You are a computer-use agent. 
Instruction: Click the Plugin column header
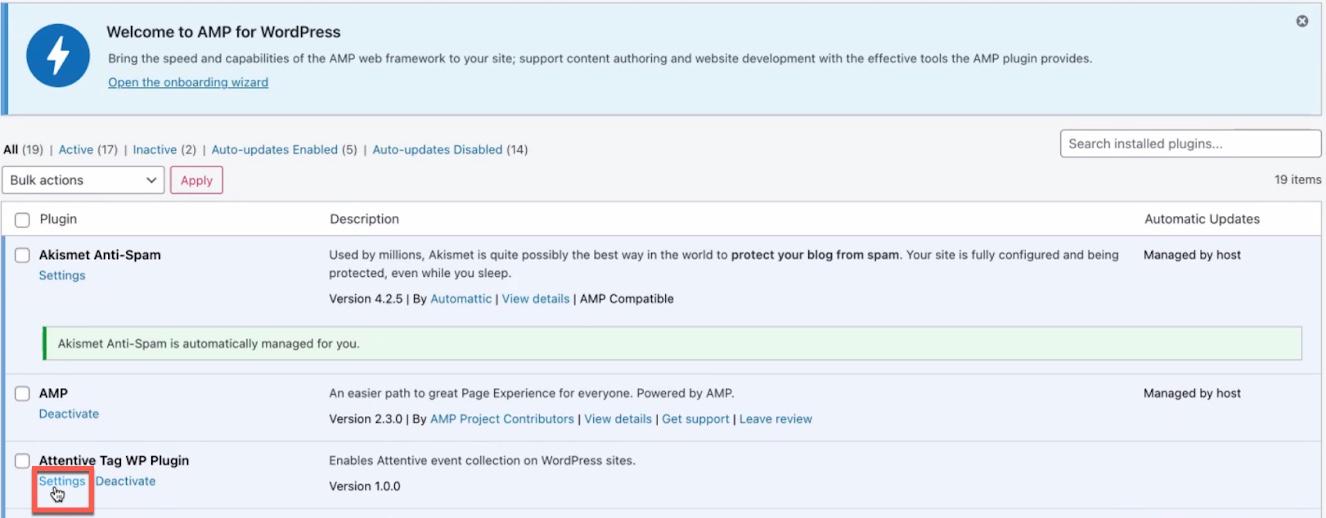[58, 219]
